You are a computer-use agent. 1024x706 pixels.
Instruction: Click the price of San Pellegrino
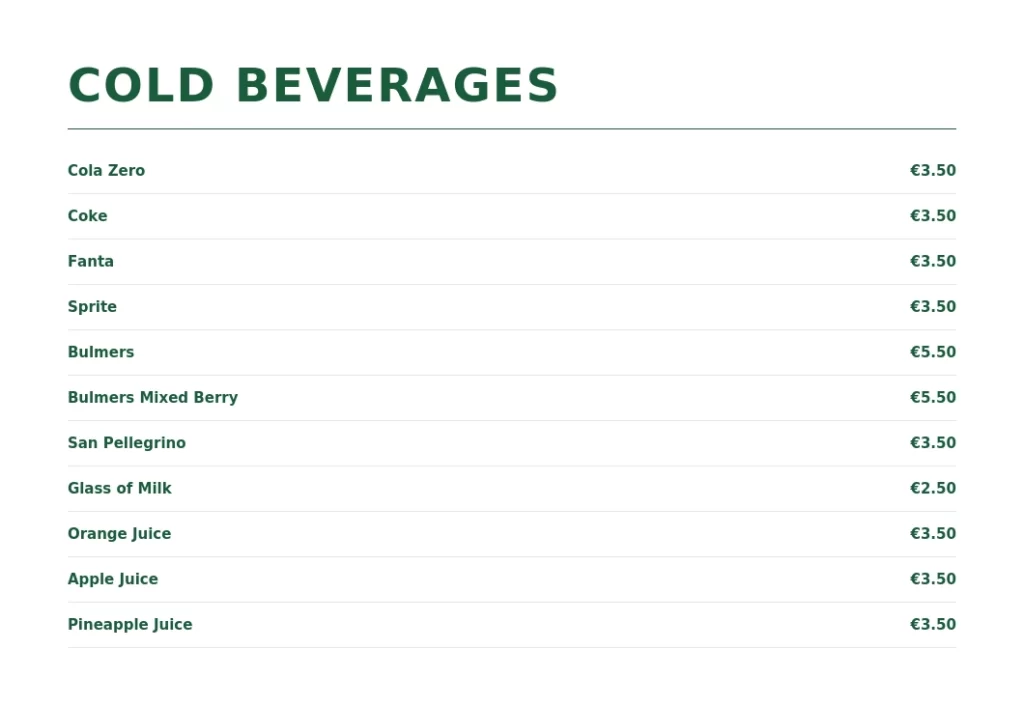[x=932, y=443]
